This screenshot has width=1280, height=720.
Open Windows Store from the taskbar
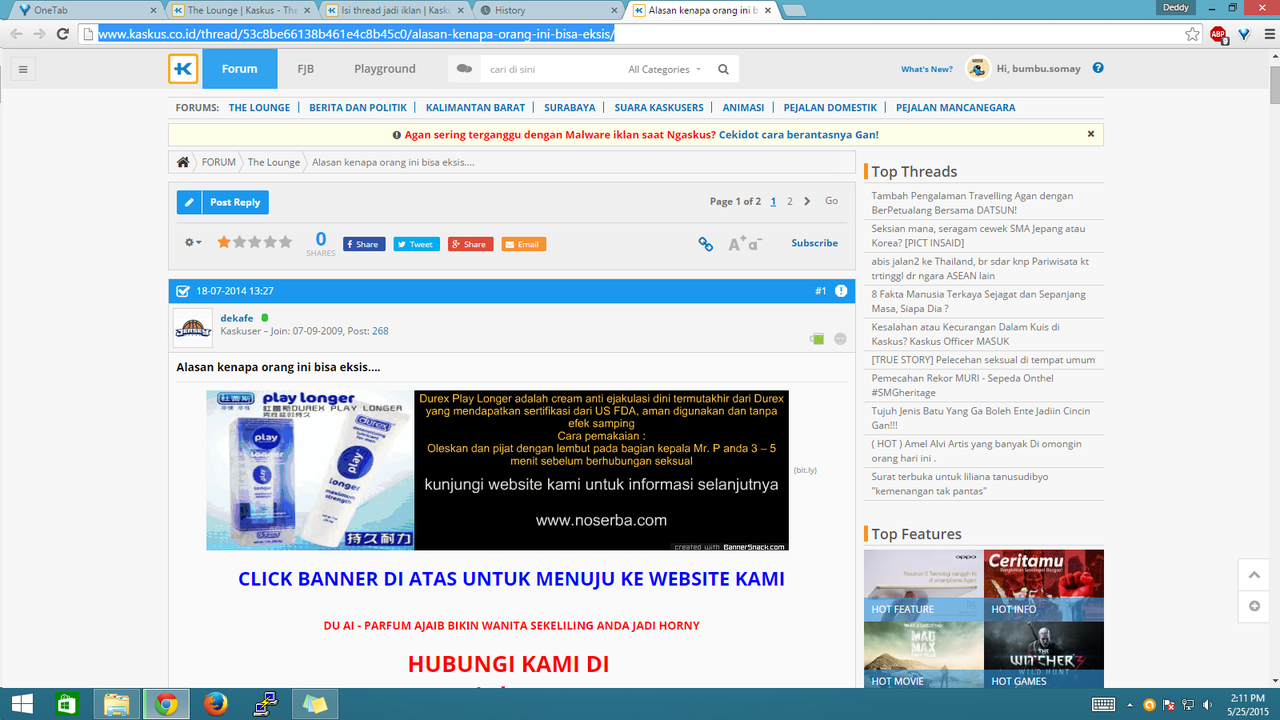coord(67,704)
